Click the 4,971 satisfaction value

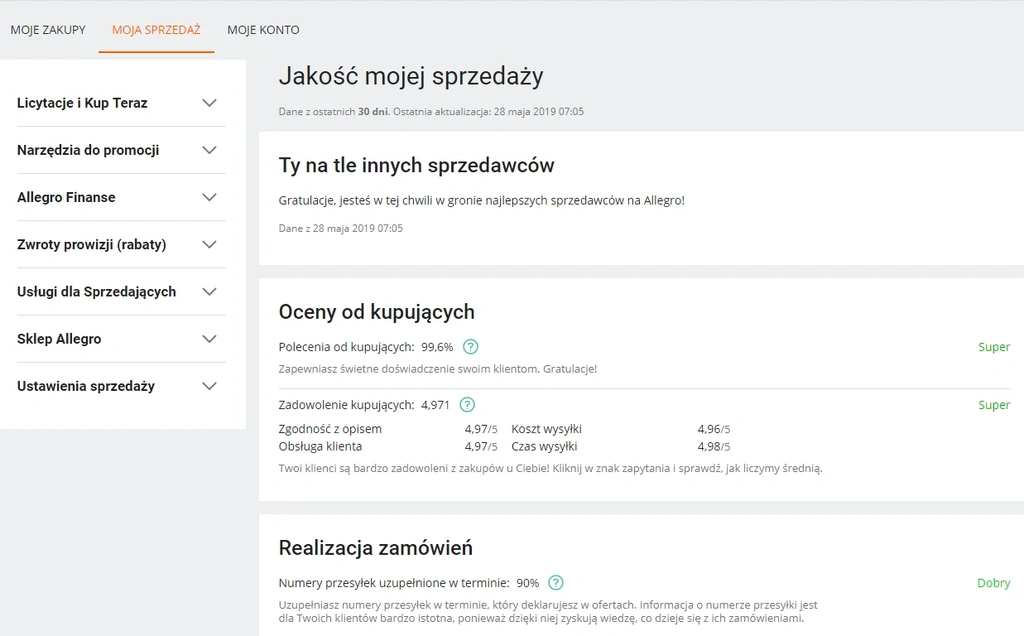click(436, 405)
